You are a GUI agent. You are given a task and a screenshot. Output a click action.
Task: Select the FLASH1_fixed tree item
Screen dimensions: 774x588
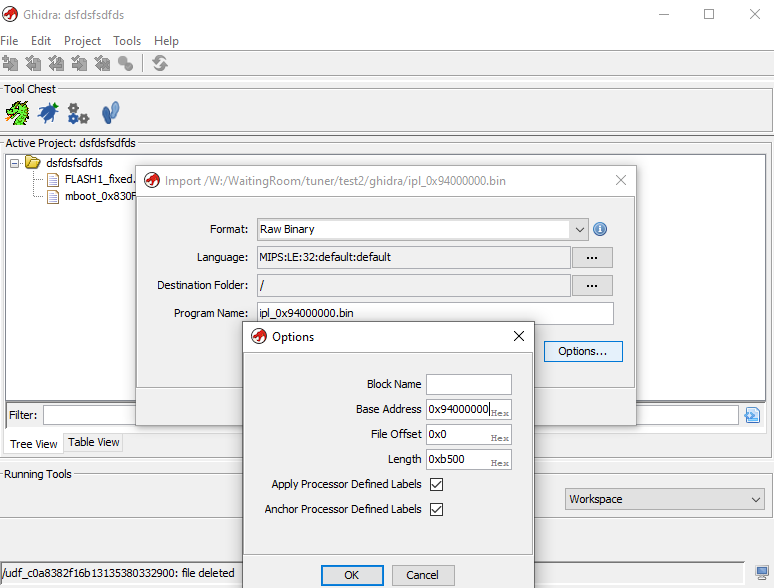pos(100,179)
